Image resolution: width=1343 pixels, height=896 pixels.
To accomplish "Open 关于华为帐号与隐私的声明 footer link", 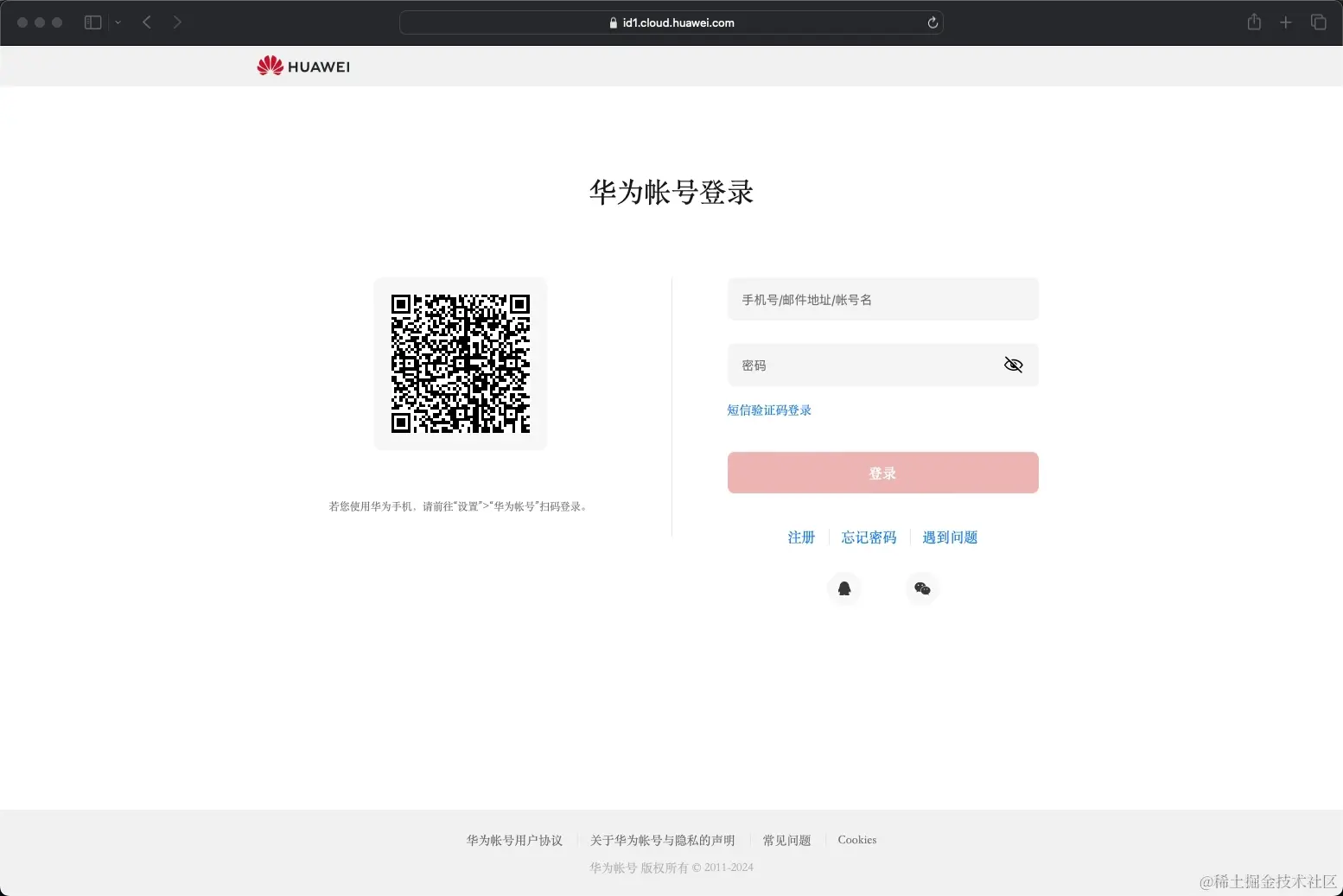I will [662, 841].
